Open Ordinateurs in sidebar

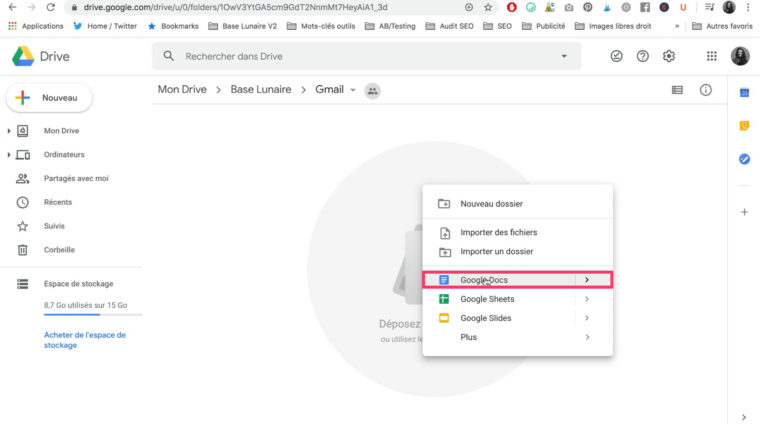tap(64, 155)
